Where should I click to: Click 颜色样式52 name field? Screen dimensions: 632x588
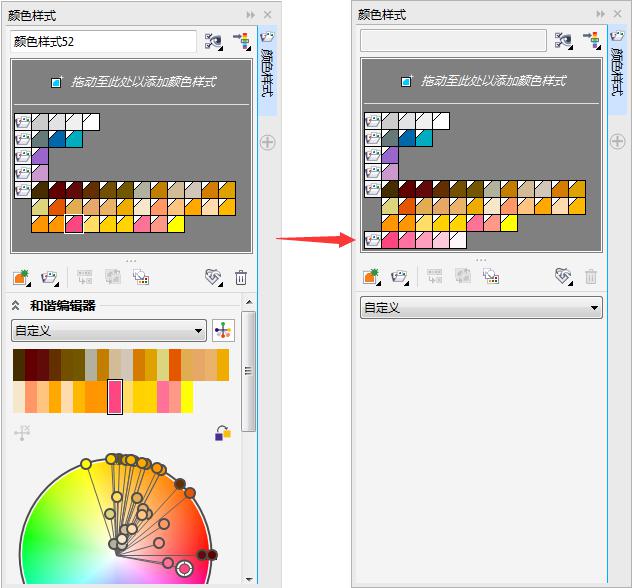point(104,42)
